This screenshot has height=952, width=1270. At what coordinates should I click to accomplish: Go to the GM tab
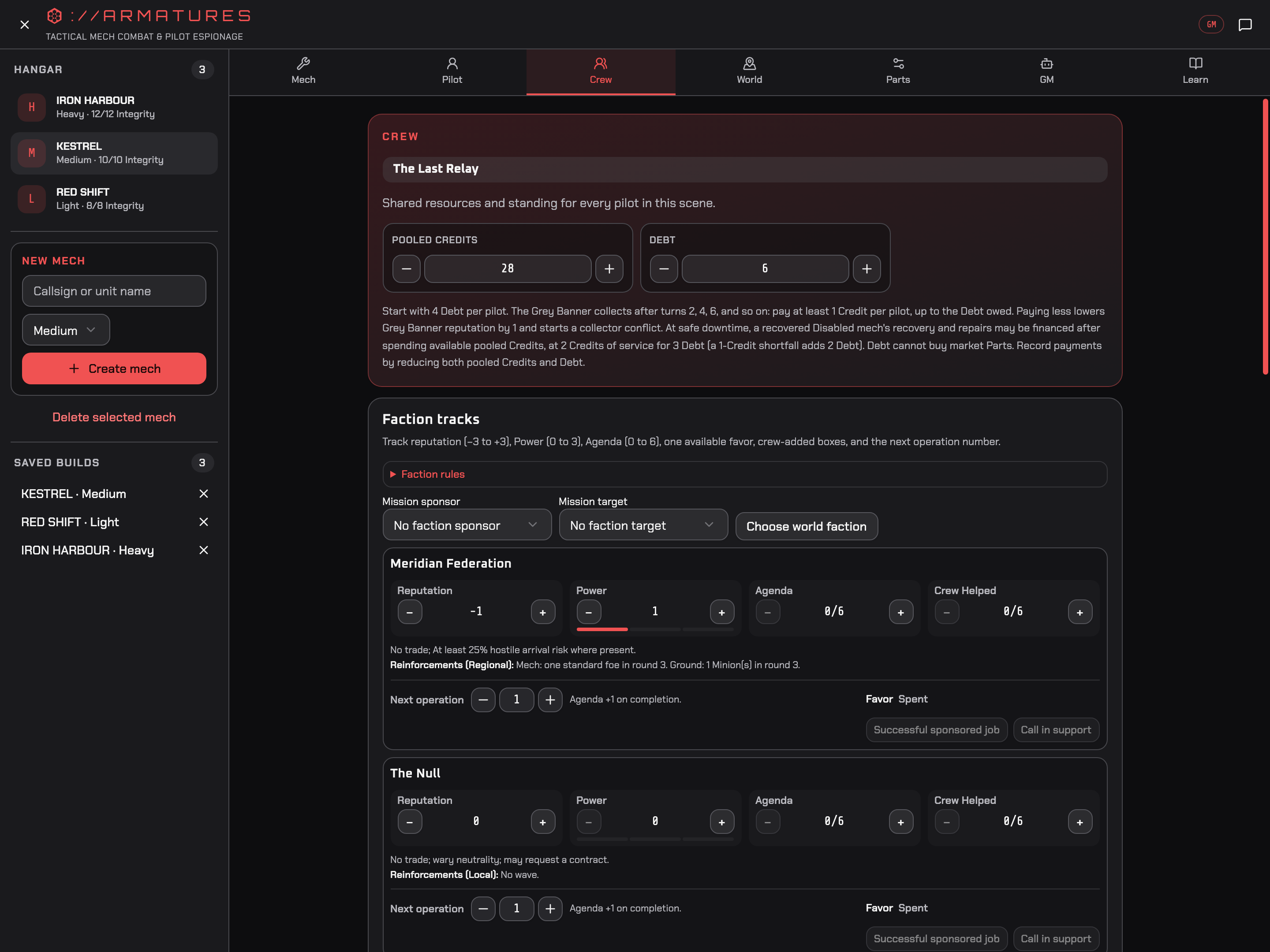pos(1047,72)
